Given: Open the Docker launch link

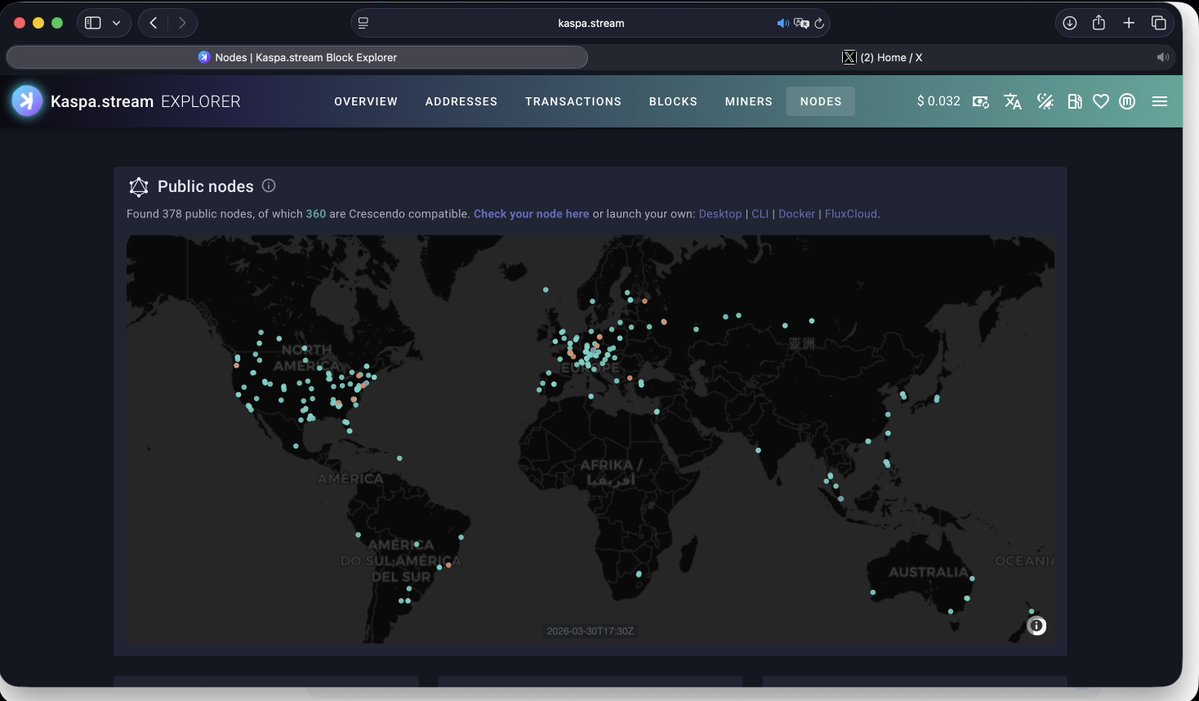Looking at the screenshot, I should (797, 214).
